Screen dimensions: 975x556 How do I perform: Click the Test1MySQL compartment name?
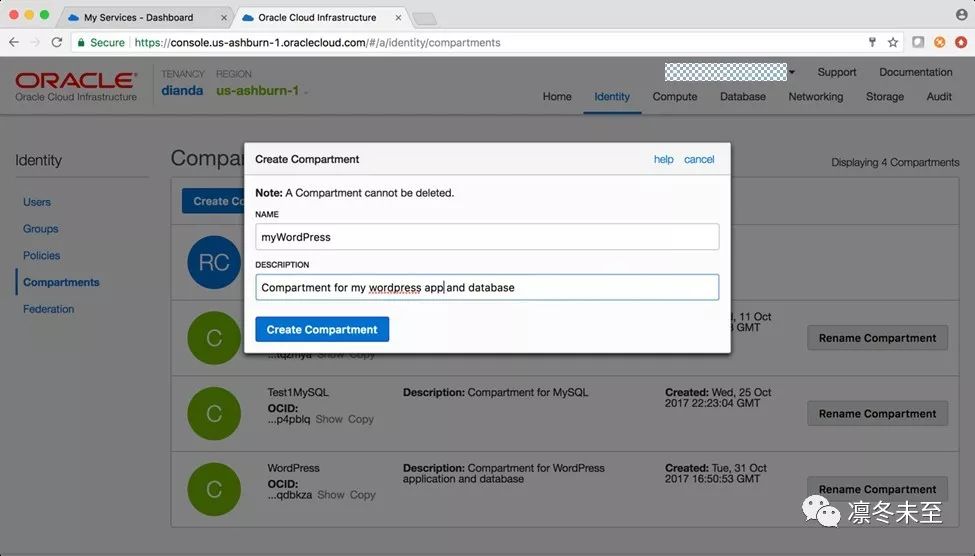coord(298,392)
